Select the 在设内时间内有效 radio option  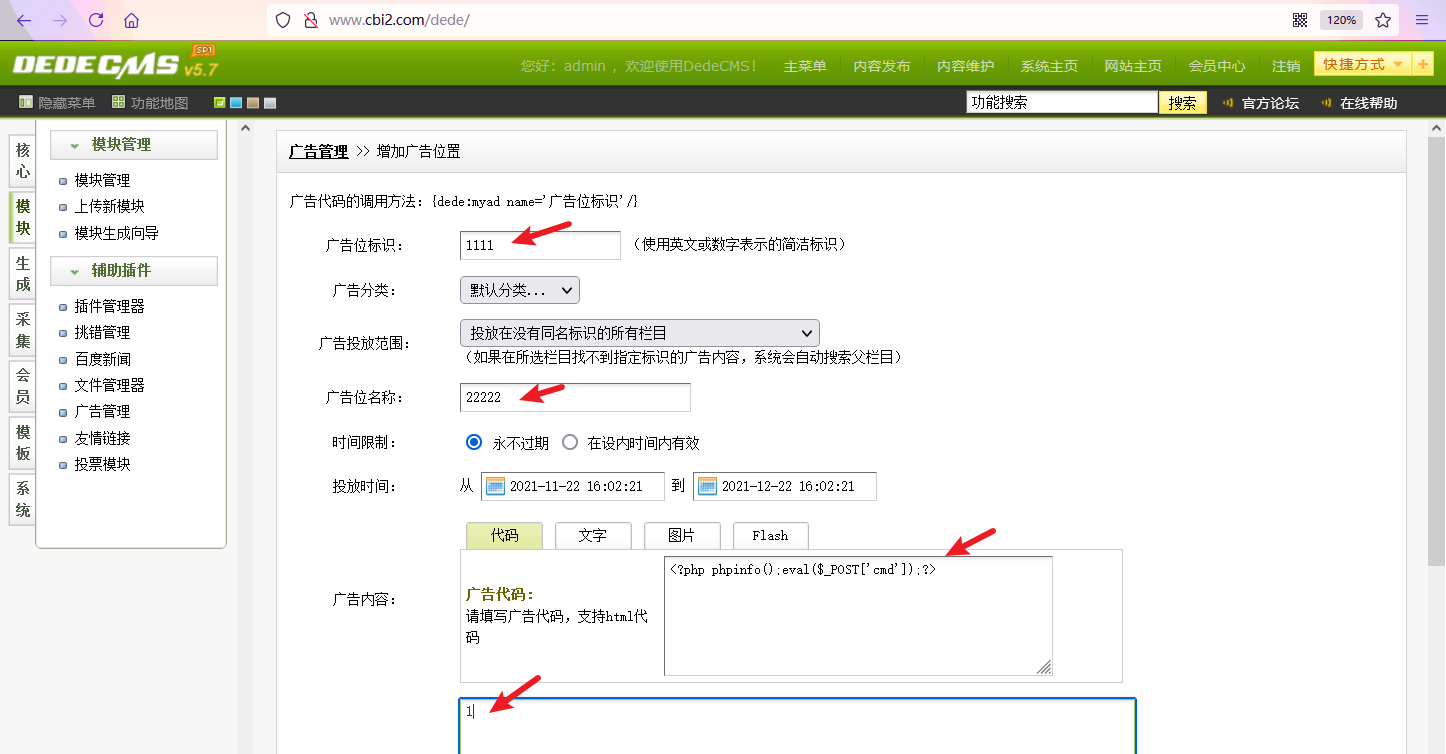pos(570,442)
